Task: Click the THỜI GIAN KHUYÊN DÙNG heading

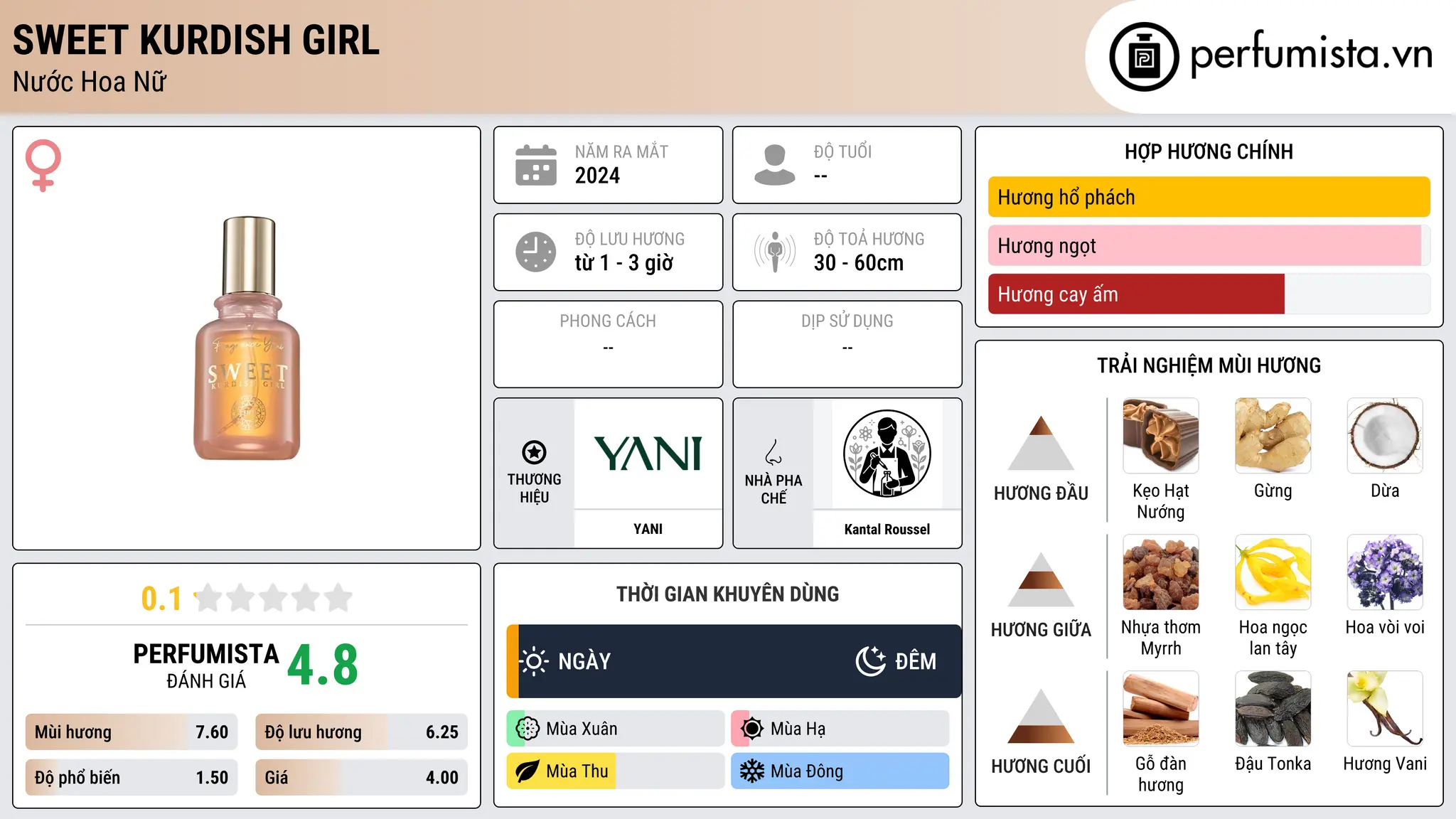Action: [x=727, y=594]
